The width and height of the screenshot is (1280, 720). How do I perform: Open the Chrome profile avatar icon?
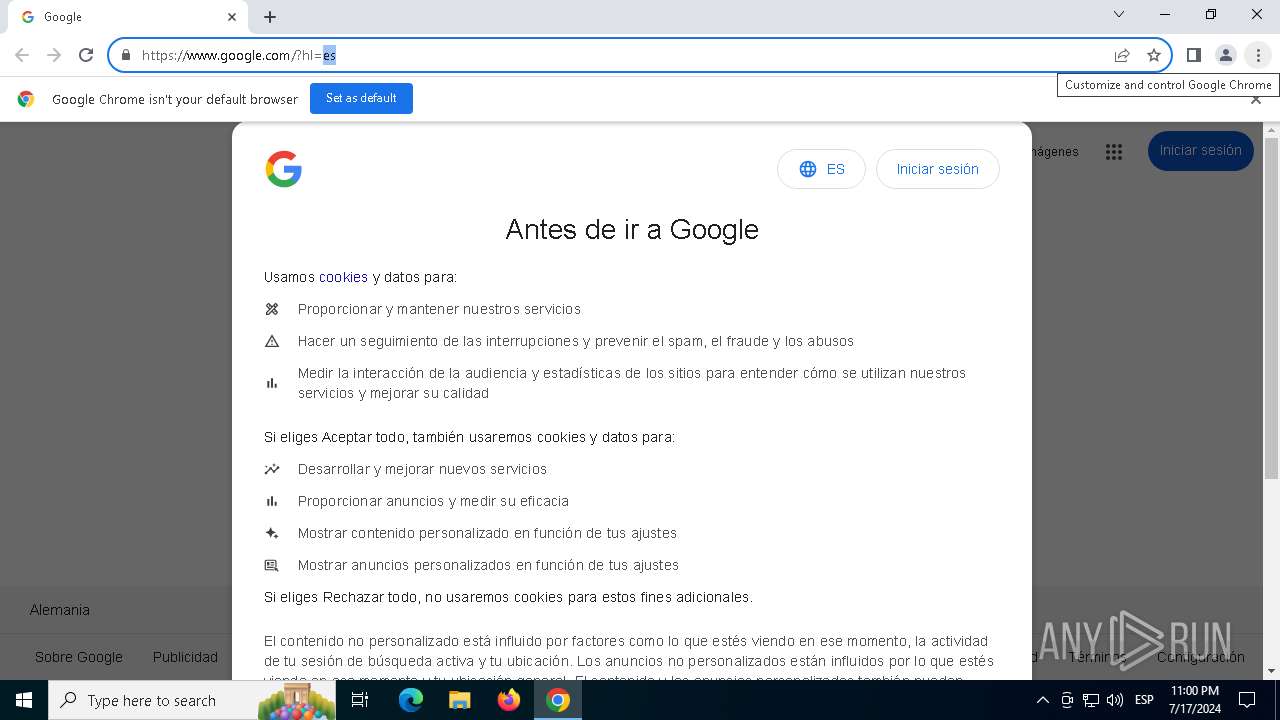(x=1225, y=55)
